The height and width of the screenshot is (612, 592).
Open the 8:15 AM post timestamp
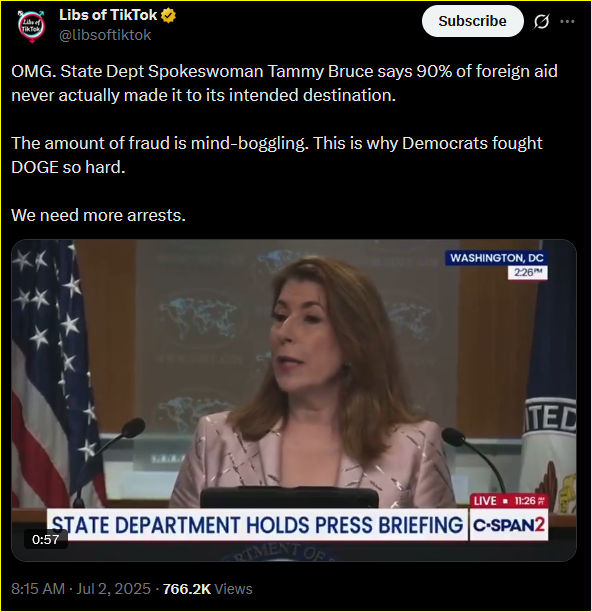[38, 589]
